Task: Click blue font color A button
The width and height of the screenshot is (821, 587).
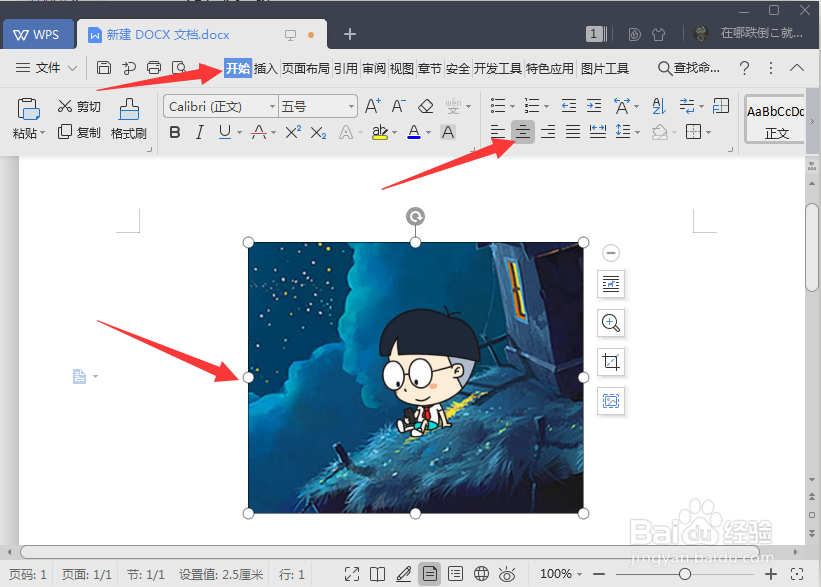Action: (414, 132)
